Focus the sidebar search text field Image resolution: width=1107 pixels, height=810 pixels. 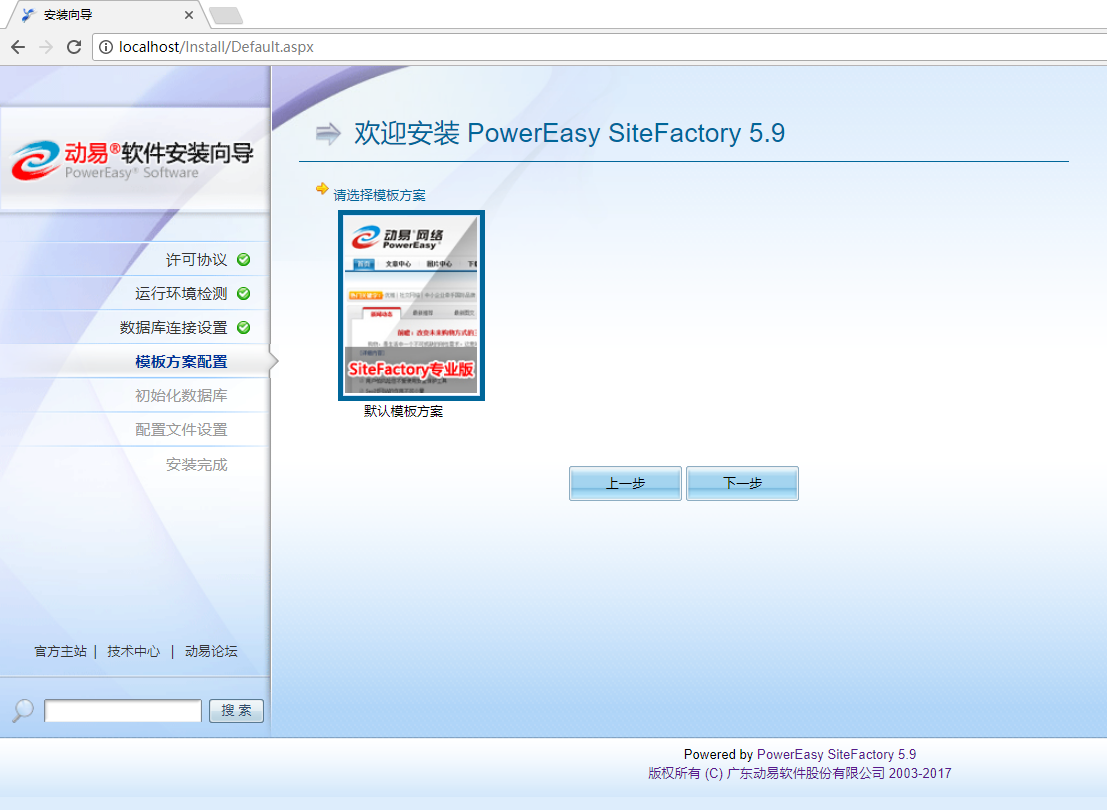pos(123,711)
